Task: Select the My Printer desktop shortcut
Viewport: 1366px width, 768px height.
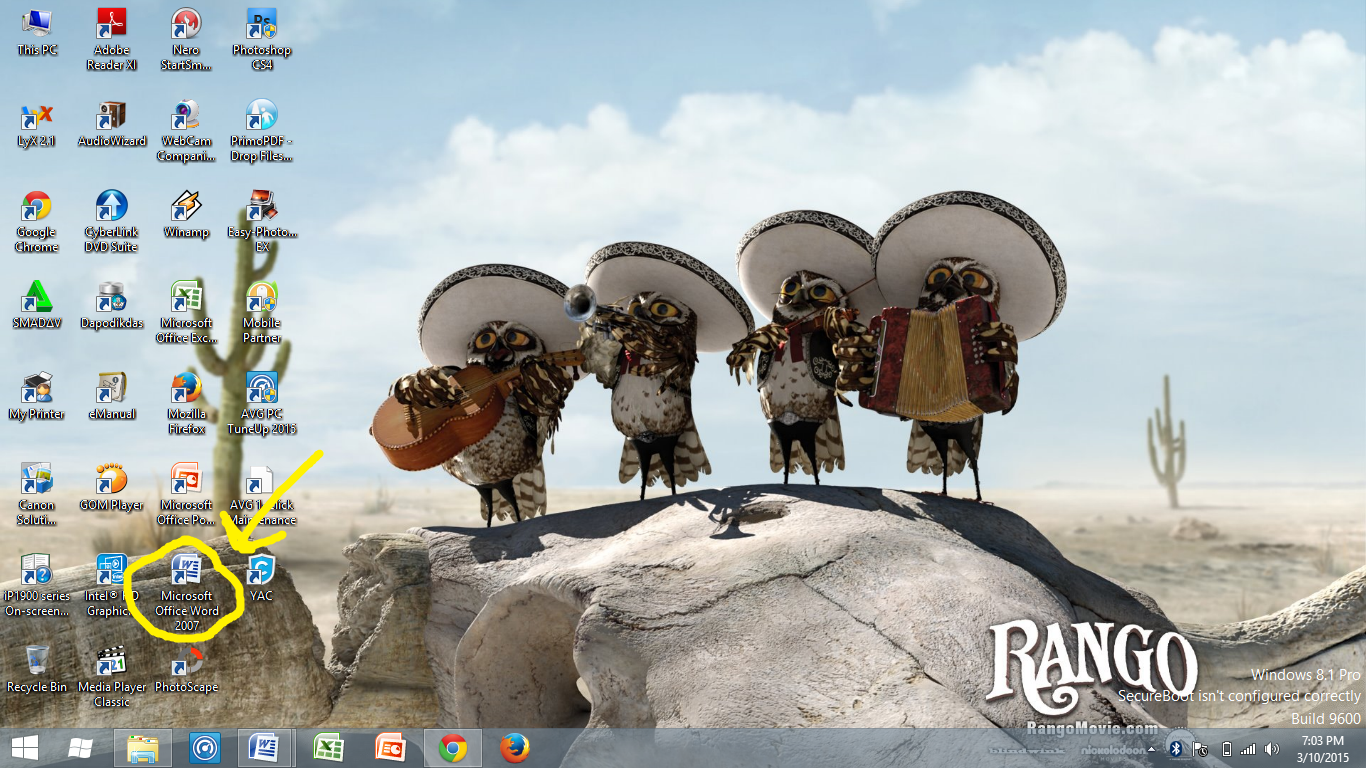Action: pos(37,397)
